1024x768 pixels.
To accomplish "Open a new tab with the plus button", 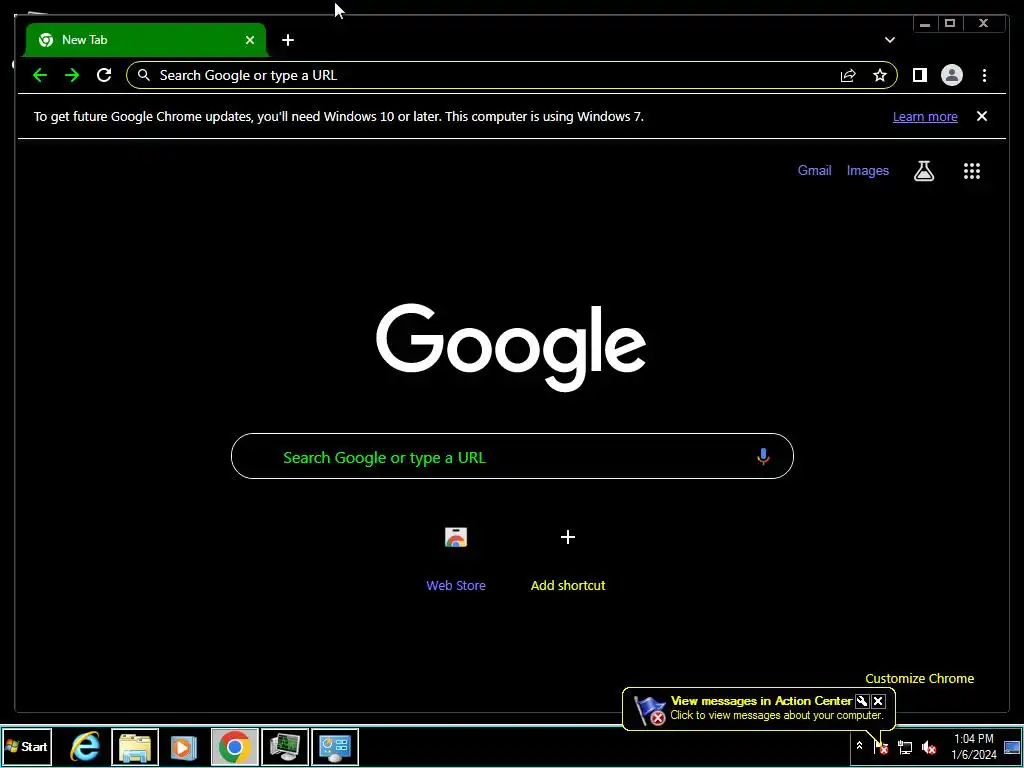I will pos(288,40).
